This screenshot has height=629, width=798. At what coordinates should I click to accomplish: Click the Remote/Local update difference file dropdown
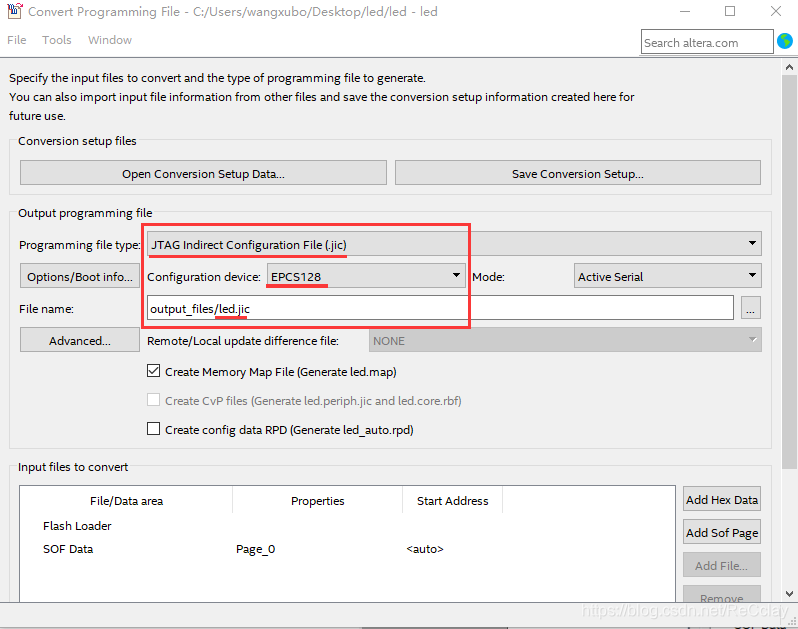click(x=565, y=340)
